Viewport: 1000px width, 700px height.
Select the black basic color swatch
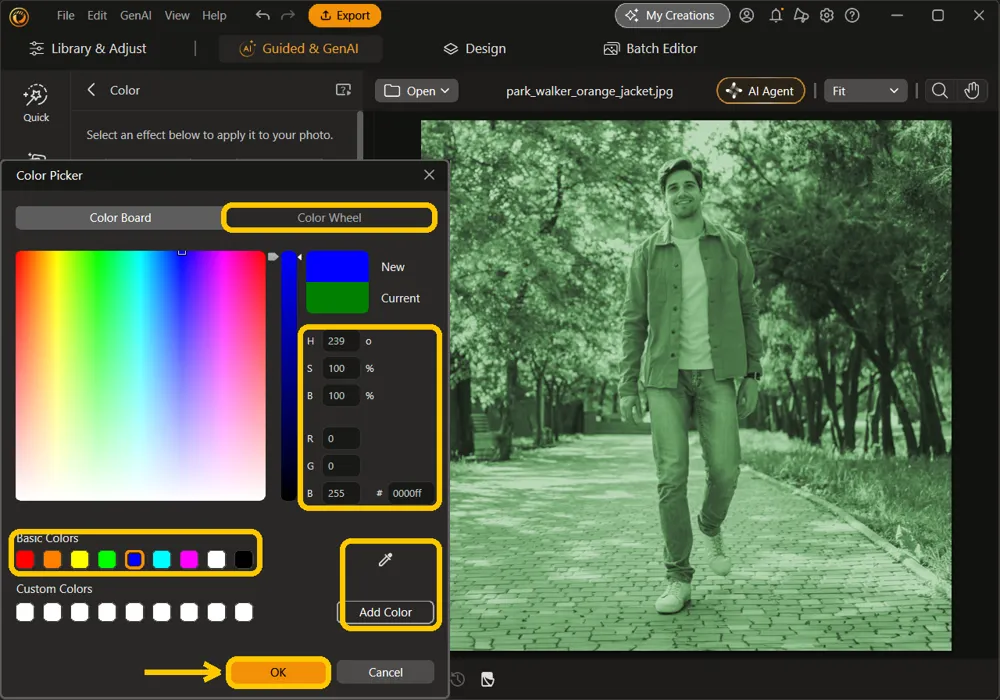244,559
